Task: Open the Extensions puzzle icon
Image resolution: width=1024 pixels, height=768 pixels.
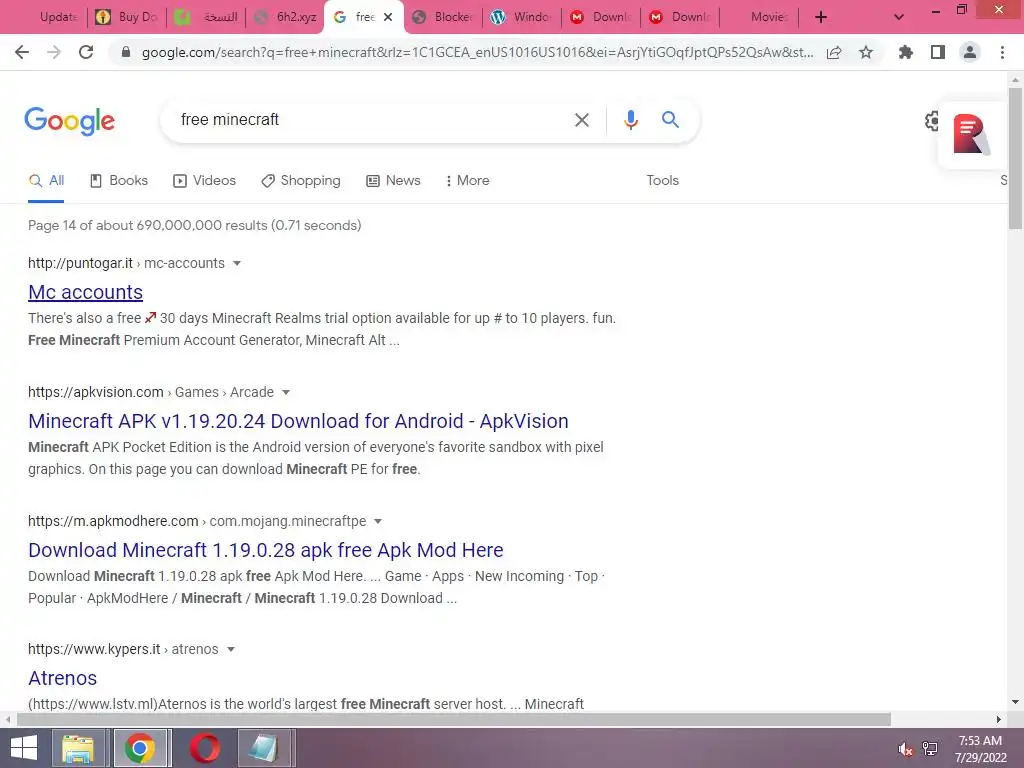Action: coord(905,52)
